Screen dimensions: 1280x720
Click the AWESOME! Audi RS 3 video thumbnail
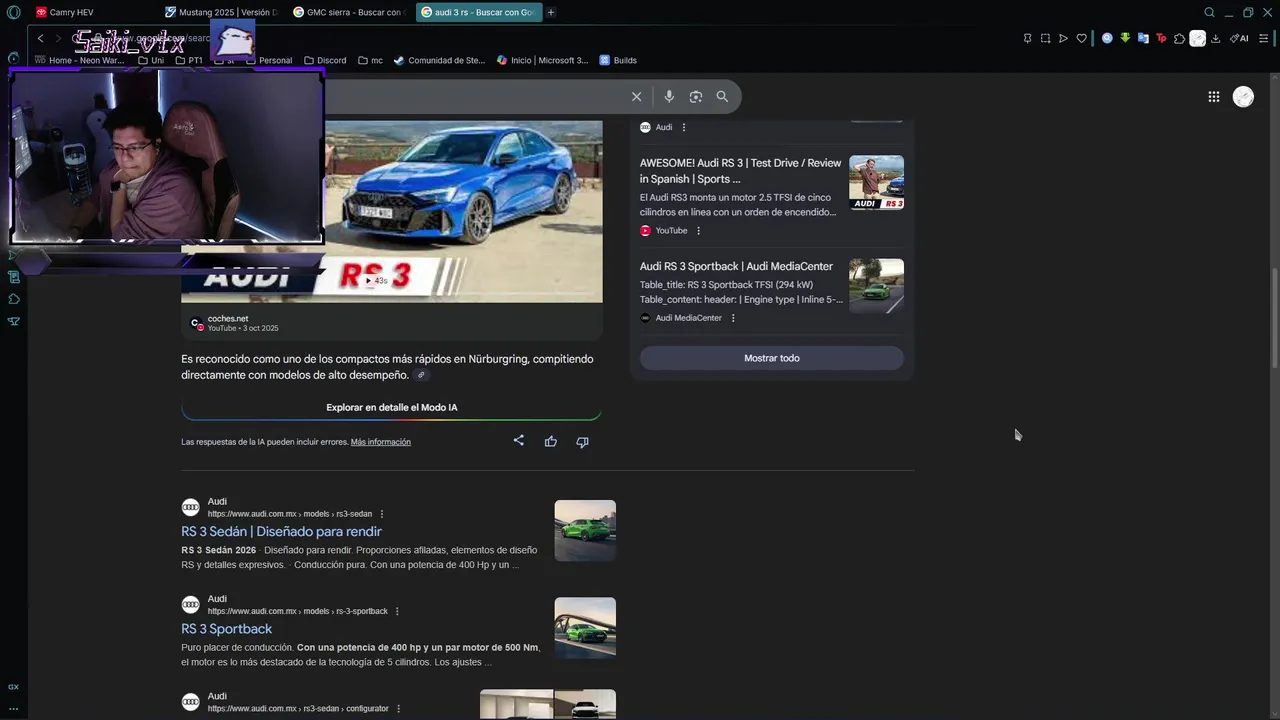pos(876,182)
